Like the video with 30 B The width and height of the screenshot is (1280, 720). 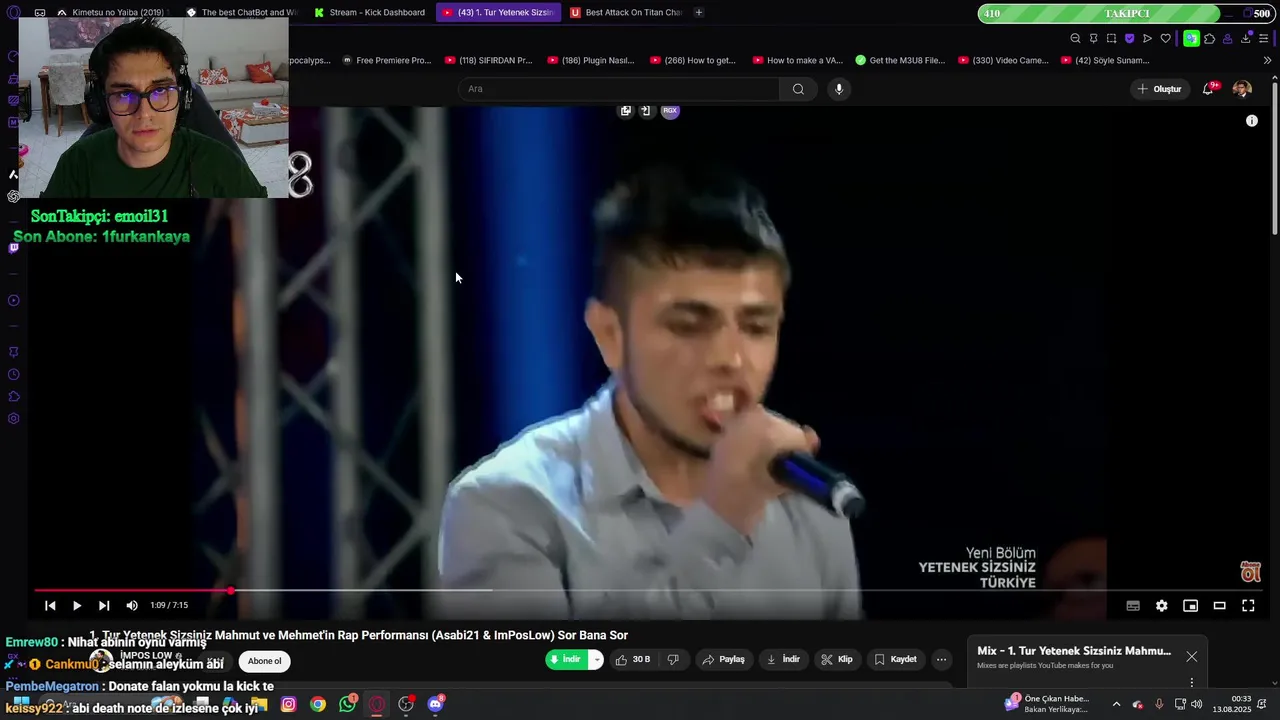[634, 659]
